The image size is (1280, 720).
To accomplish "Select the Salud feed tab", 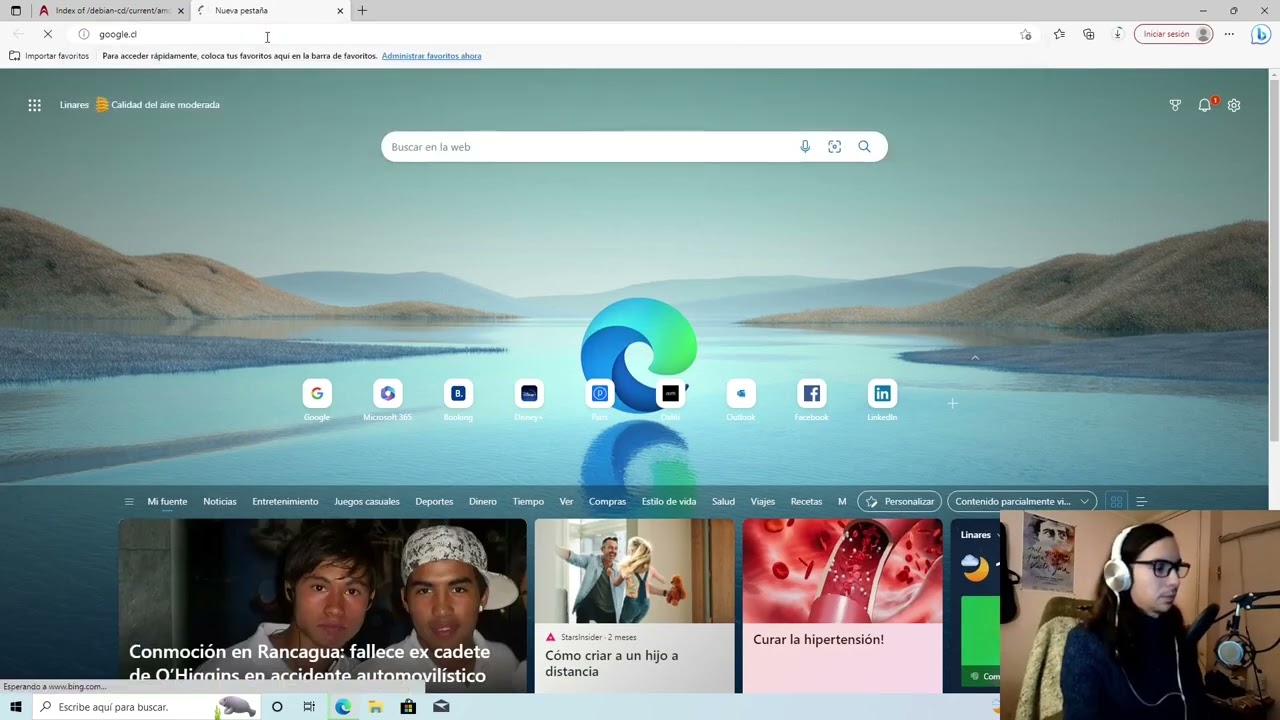I will coord(723,502).
